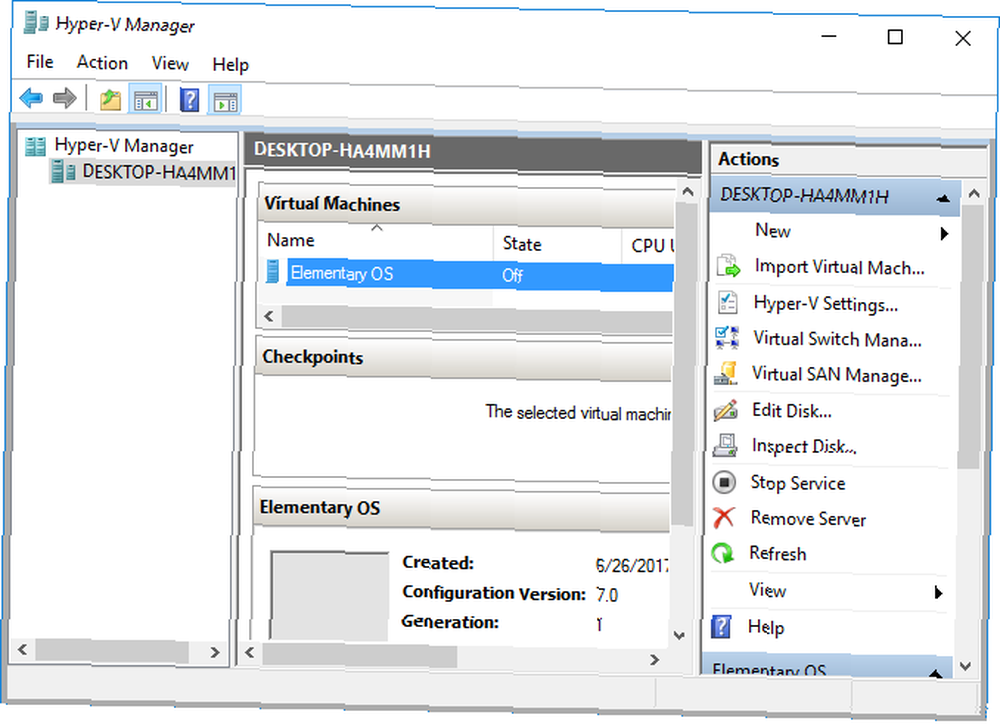Image resolution: width=1000 pixels, height=724 pixels.
Task: Click the Import Virtual Machine icon
Action: 728,265
